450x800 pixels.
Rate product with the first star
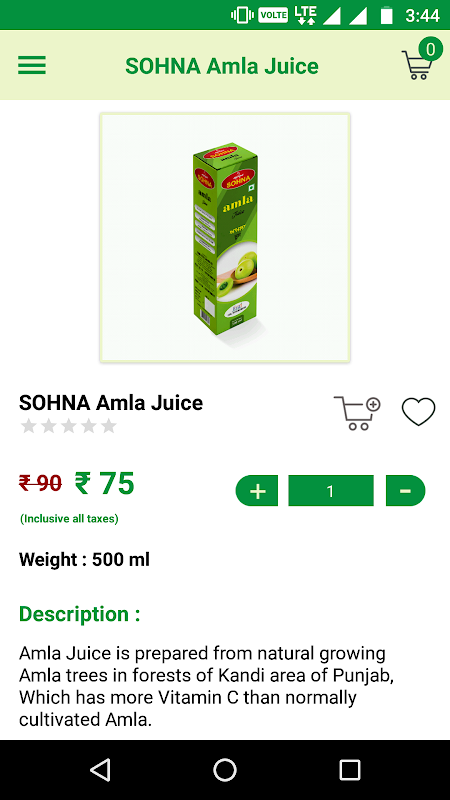pyautogui.click(x=29, y=426)
